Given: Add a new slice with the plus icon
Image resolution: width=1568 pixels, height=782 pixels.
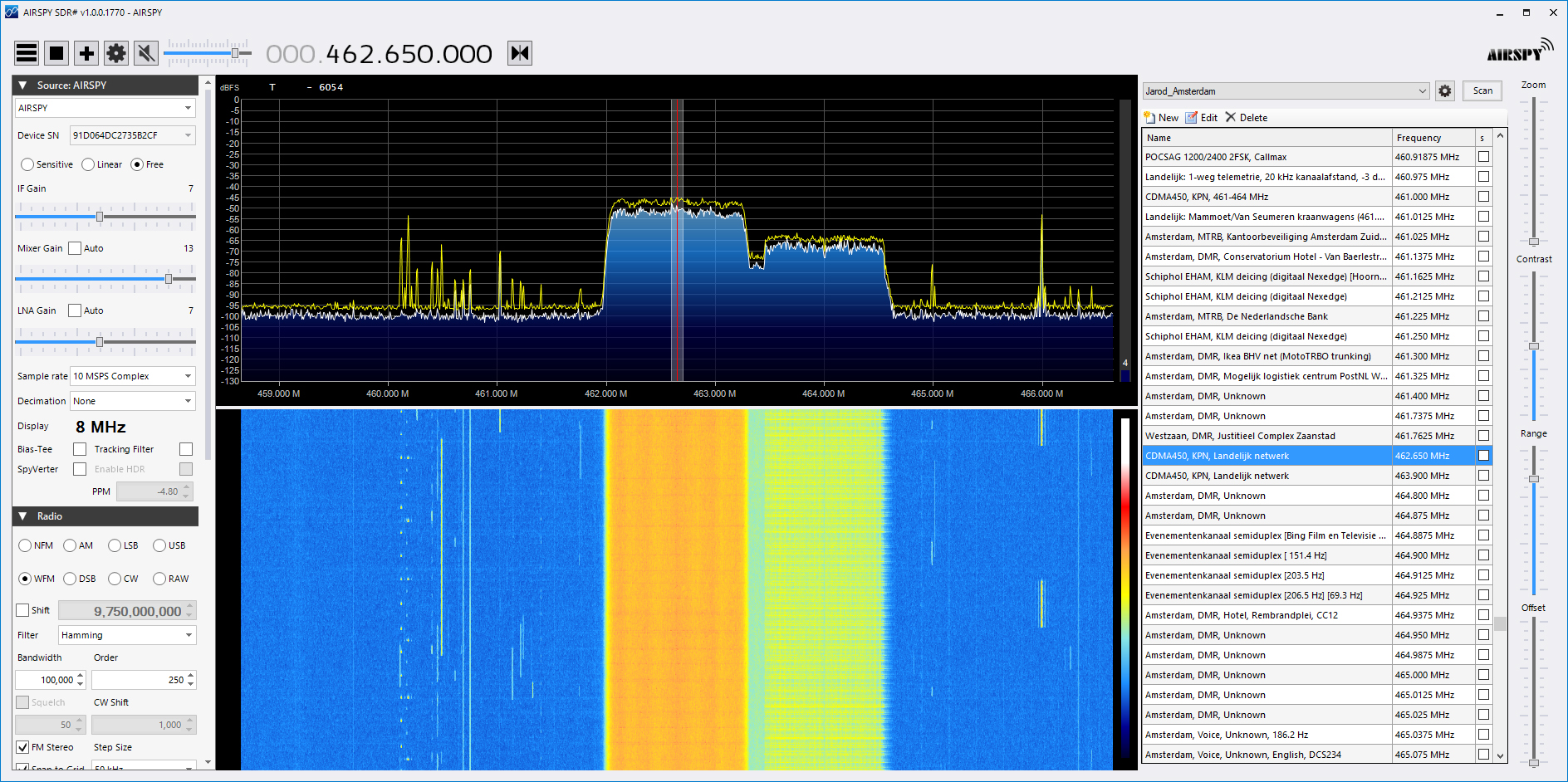Looking at the screenshot, I should pos(86,53).
